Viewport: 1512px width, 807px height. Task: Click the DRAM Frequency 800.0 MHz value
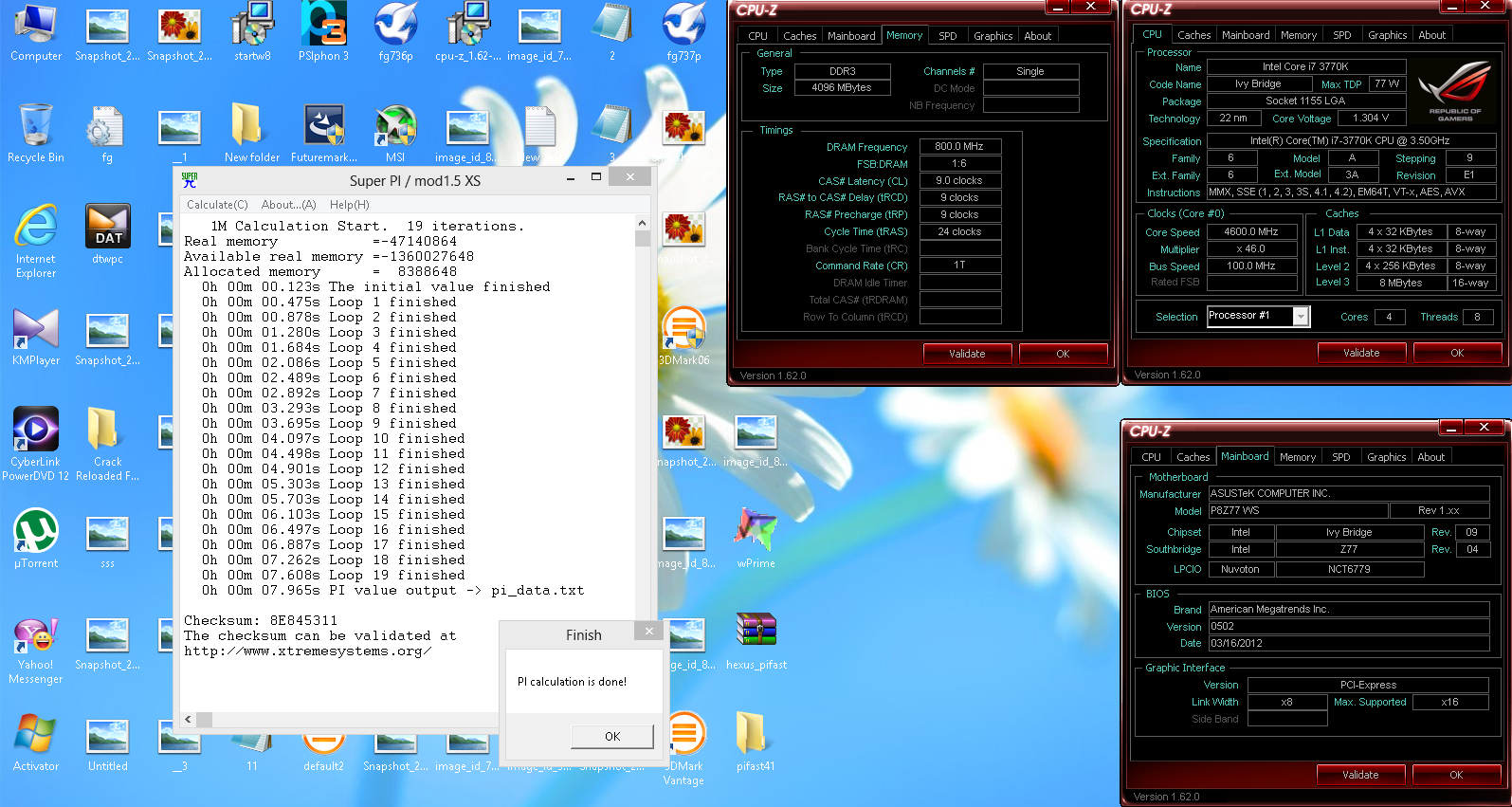click(959, 146)
